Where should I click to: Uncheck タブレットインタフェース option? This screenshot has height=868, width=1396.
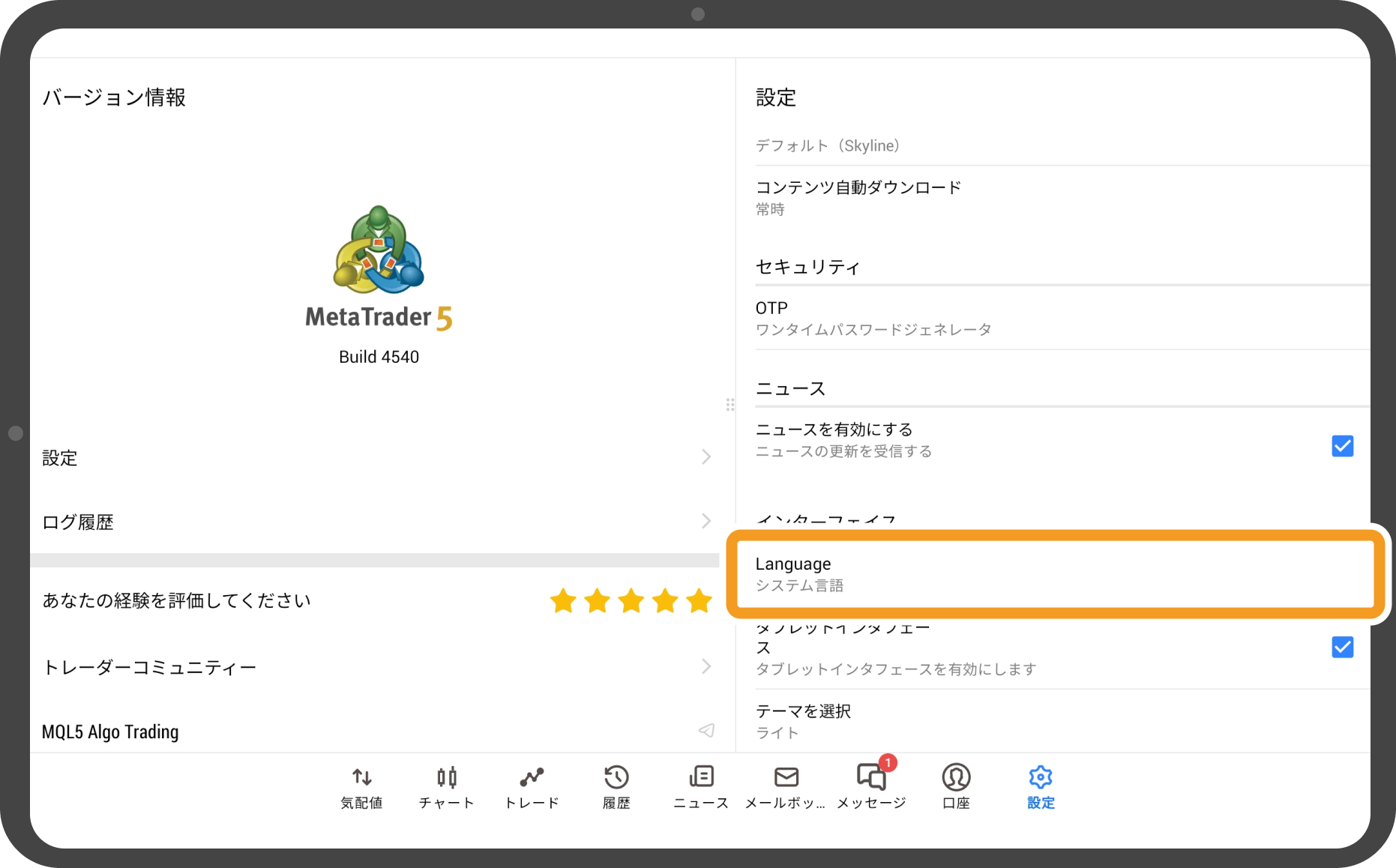coord(1343,647)
